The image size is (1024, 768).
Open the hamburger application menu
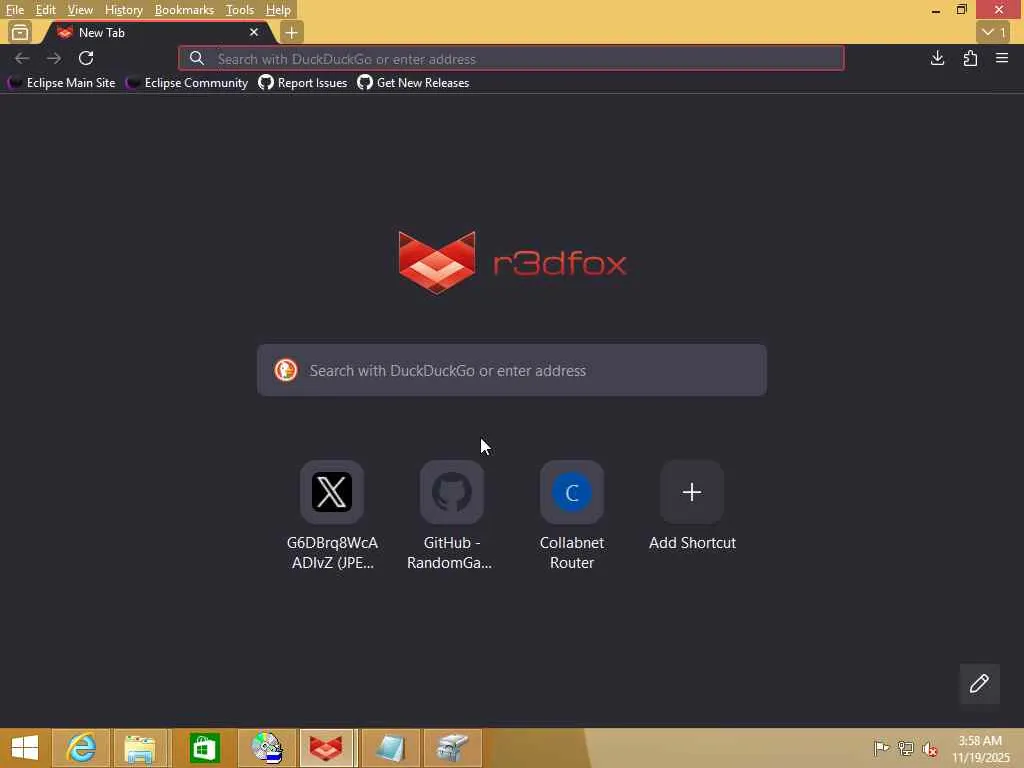coord(1002,58)
